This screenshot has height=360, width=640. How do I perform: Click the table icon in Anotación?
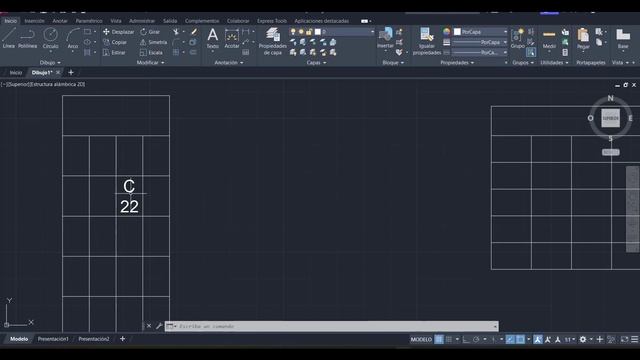pos(246,53)
